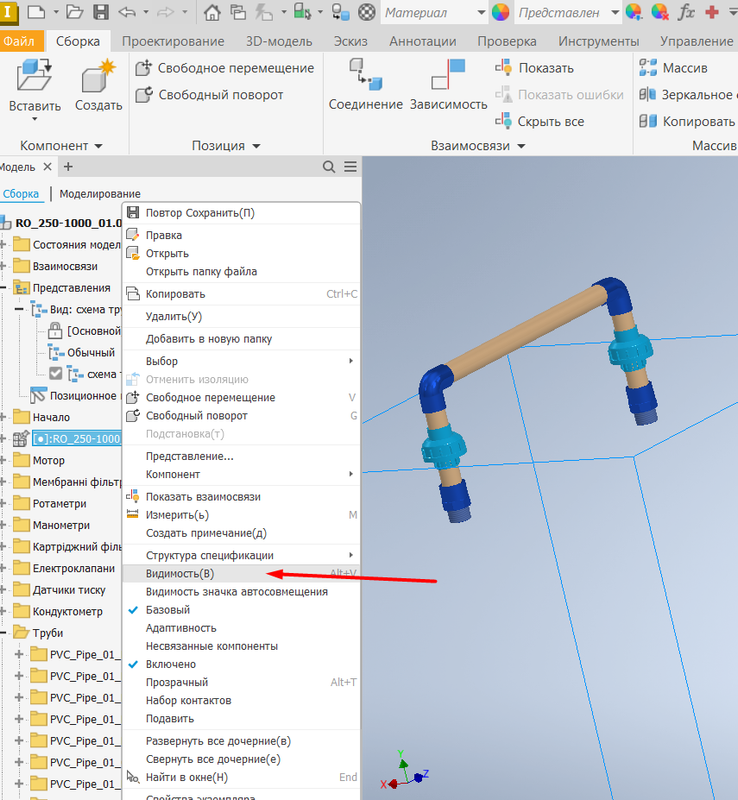Click the Redo arrow icon
This screenshot has width=738, height=800.
tap(165, 12)
